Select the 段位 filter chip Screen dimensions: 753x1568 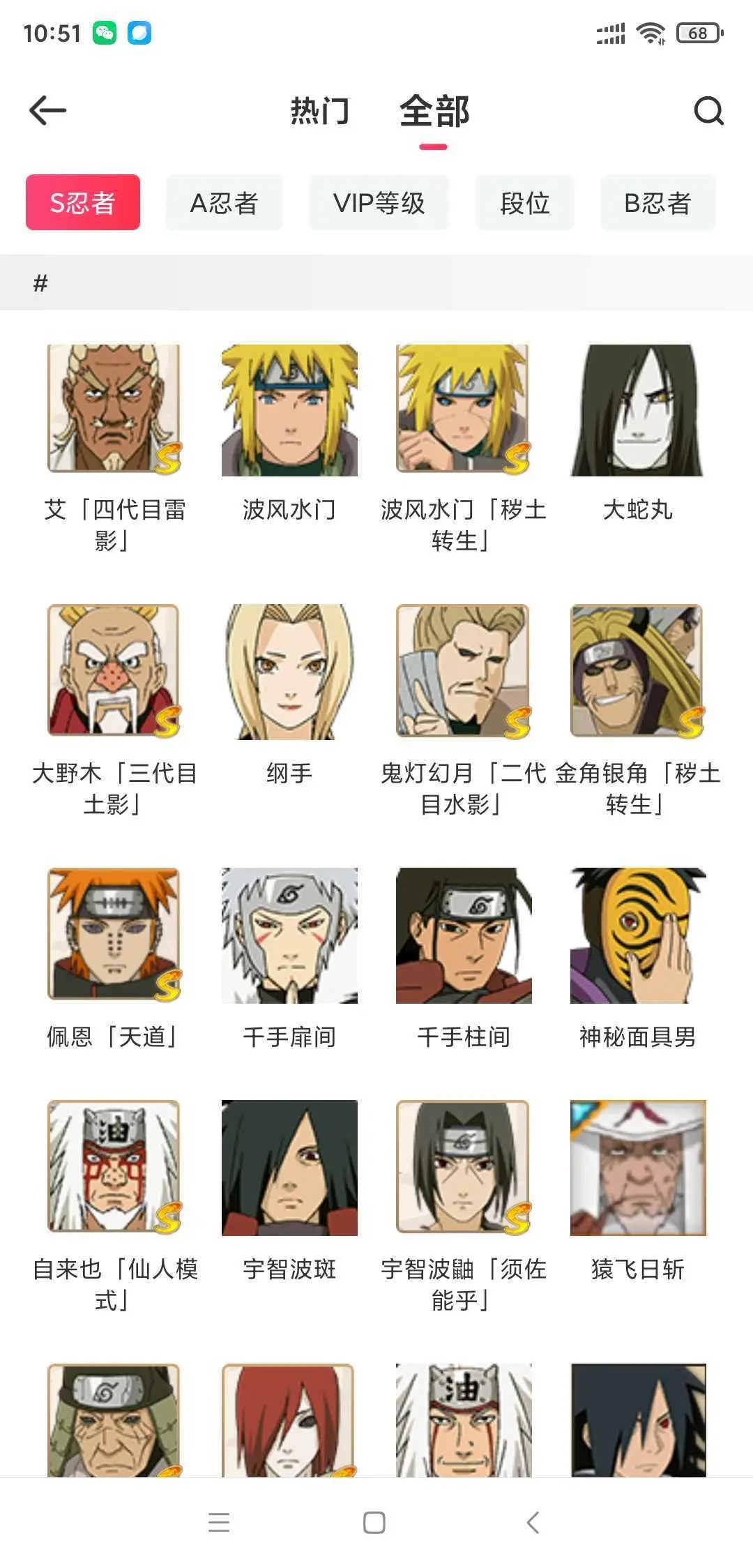point(525,202)
